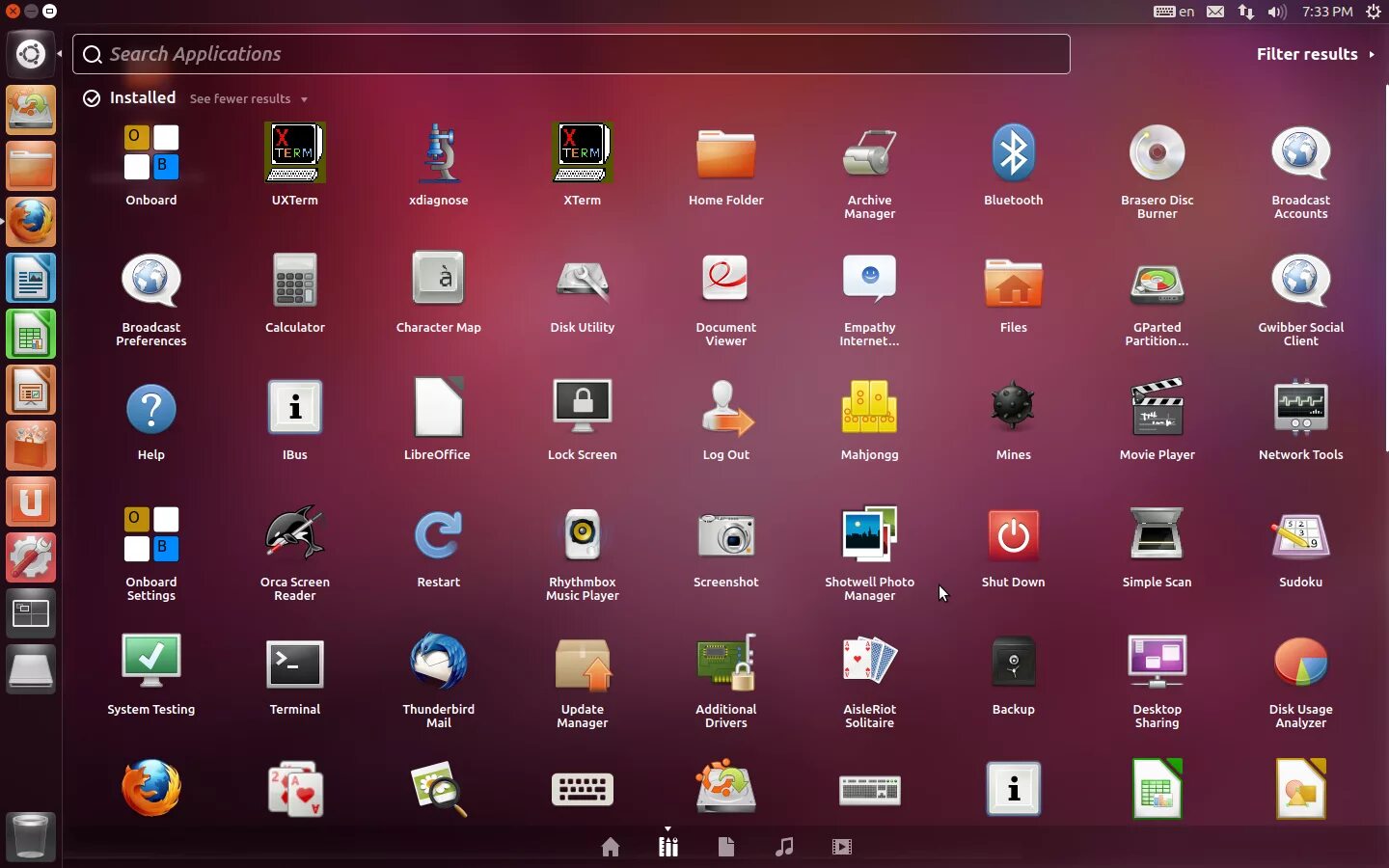Viewport: 1389px width, 868px height.
Task: Launch XTerm
Action: point(583,153)
